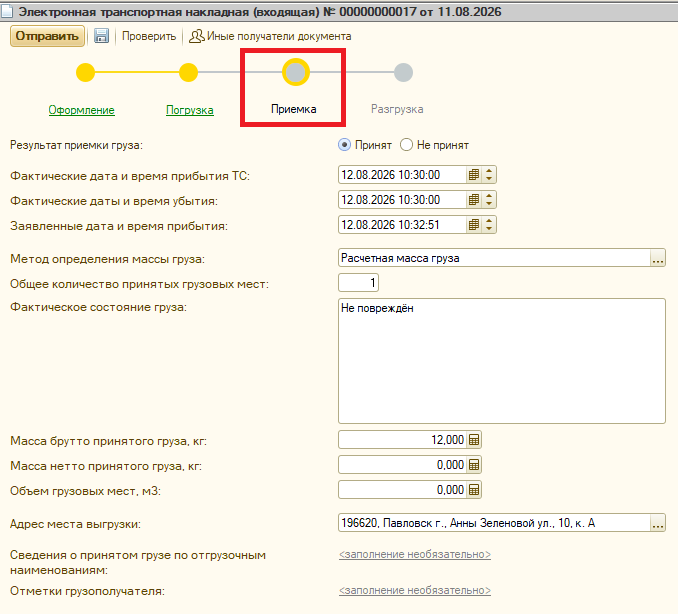This screenshot has width=678, height=614.
Task: Open calculator for Объем грузовых мест
Action: click(x=474, y=490)
